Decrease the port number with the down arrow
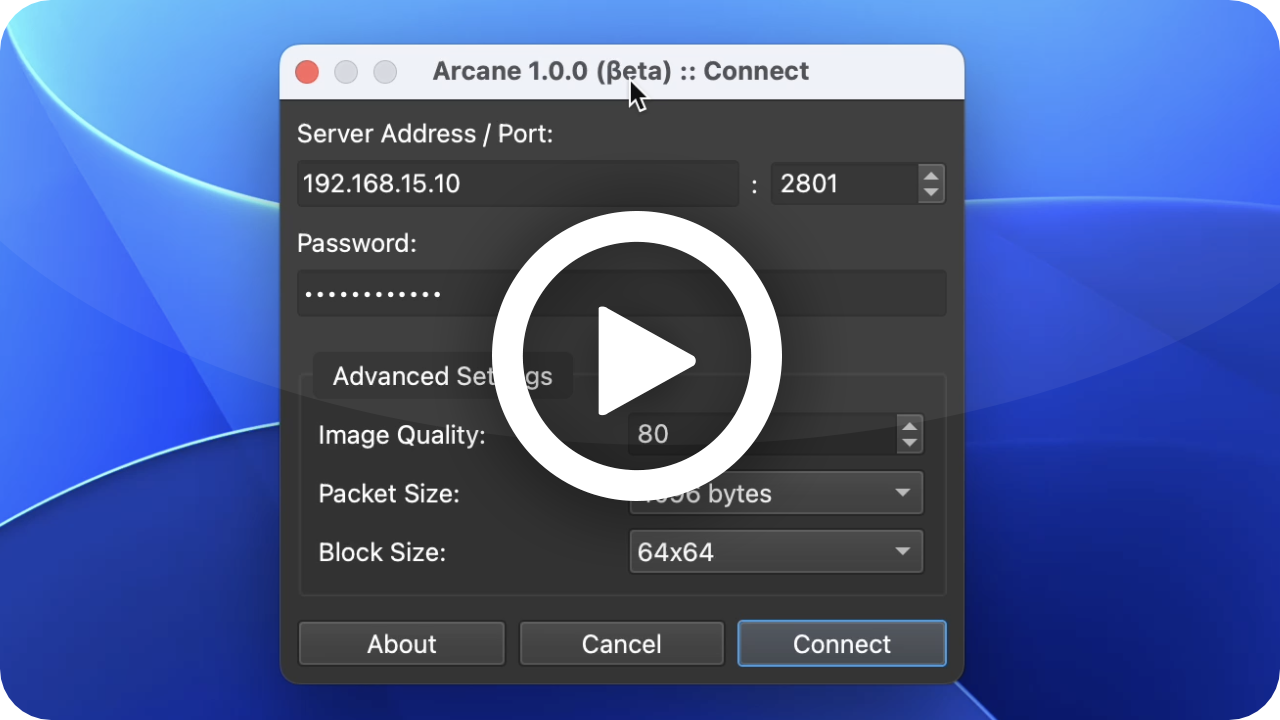This screenshot has width=1280, height=720. [x=931, y=194]
